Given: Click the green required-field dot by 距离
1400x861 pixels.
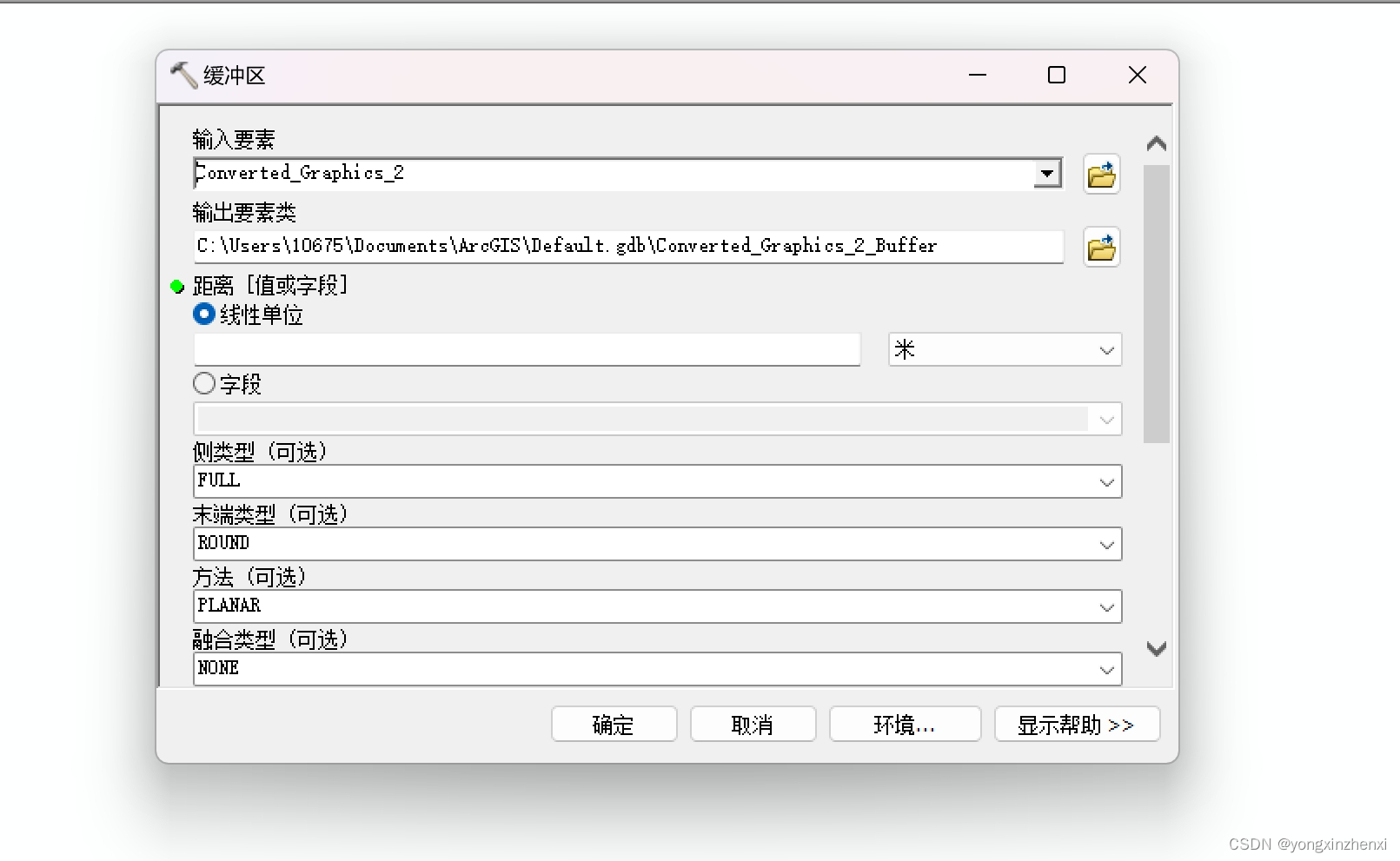Looking at the screenshot, I should click(x=177, y=286).
